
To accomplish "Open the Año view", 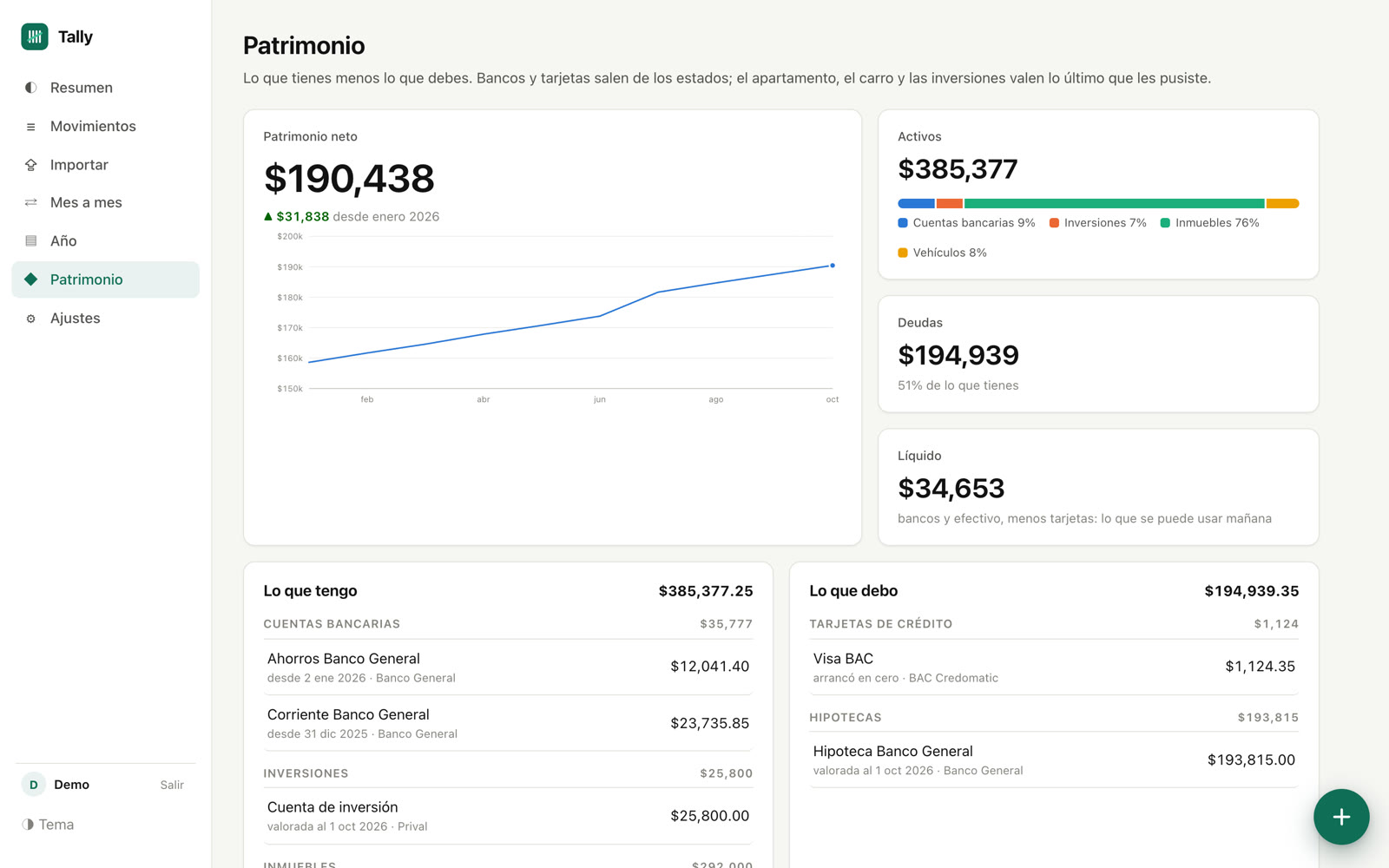I will [x=105, y=241].
